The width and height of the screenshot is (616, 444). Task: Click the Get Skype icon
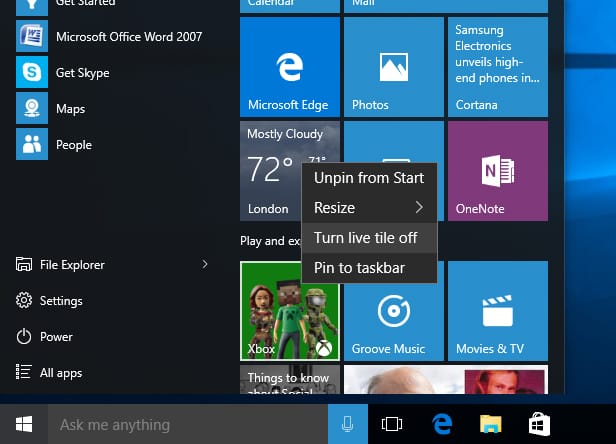tap(32, 72)
